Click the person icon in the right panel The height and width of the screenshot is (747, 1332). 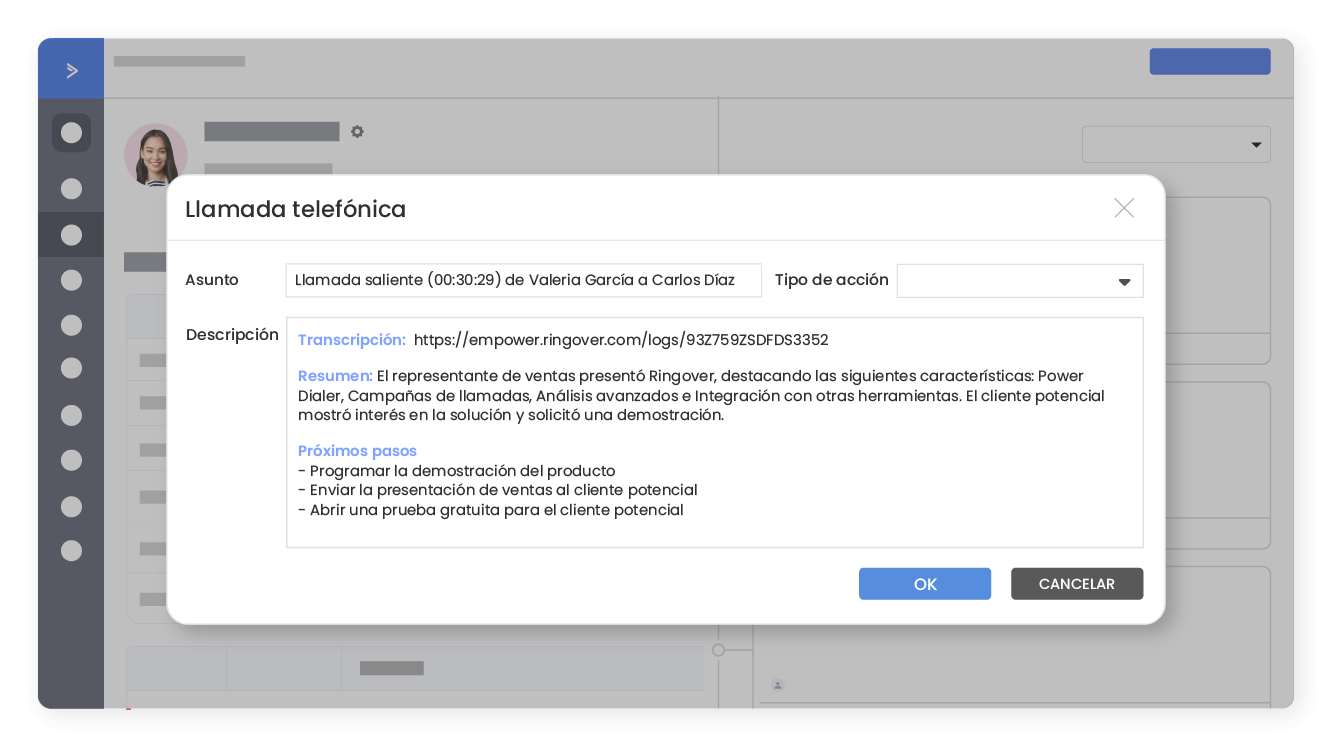[778, 684]
